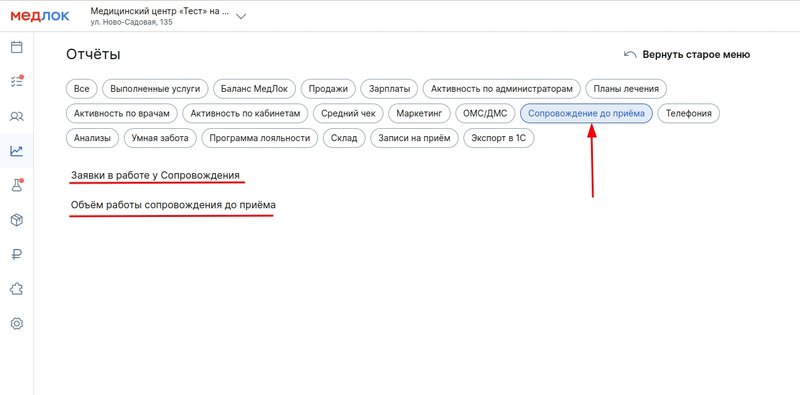Expand the clinic selector chevron

pyautogui.click(x=241, y=16)
